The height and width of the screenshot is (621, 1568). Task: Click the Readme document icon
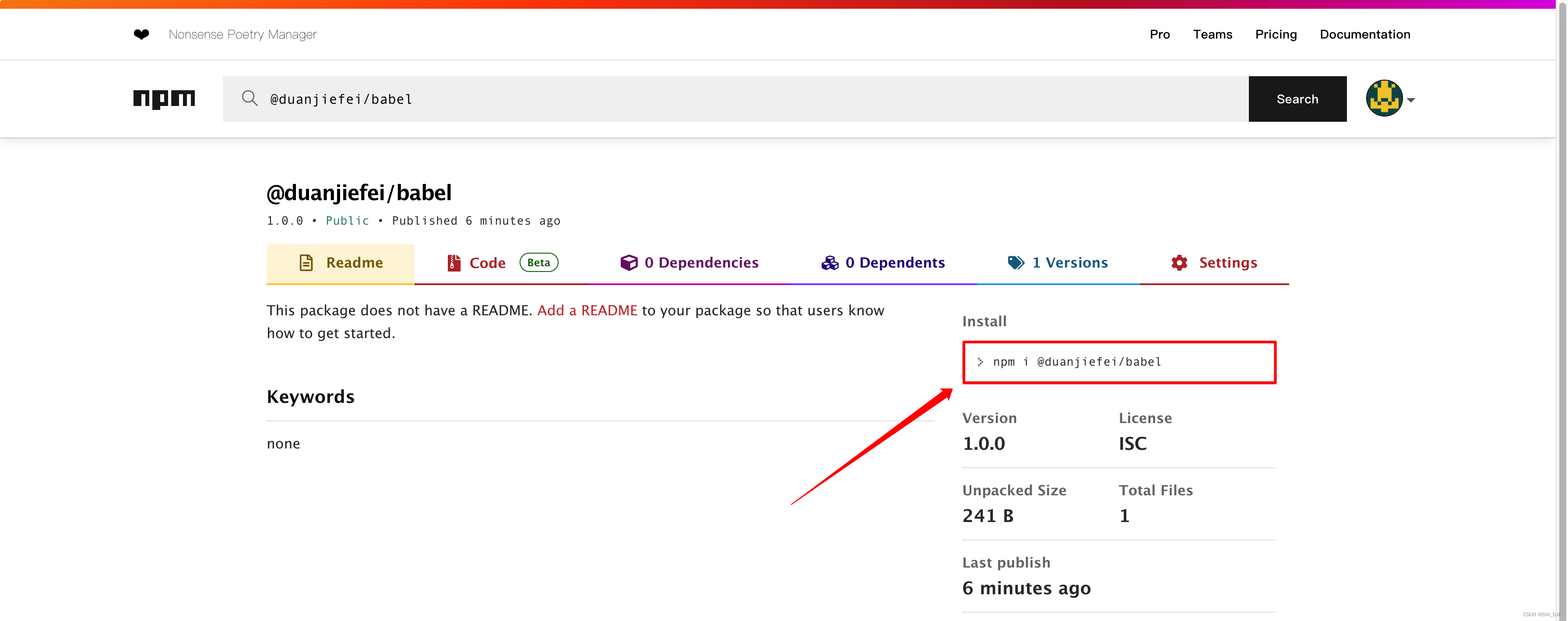click(x=306, y=262)
